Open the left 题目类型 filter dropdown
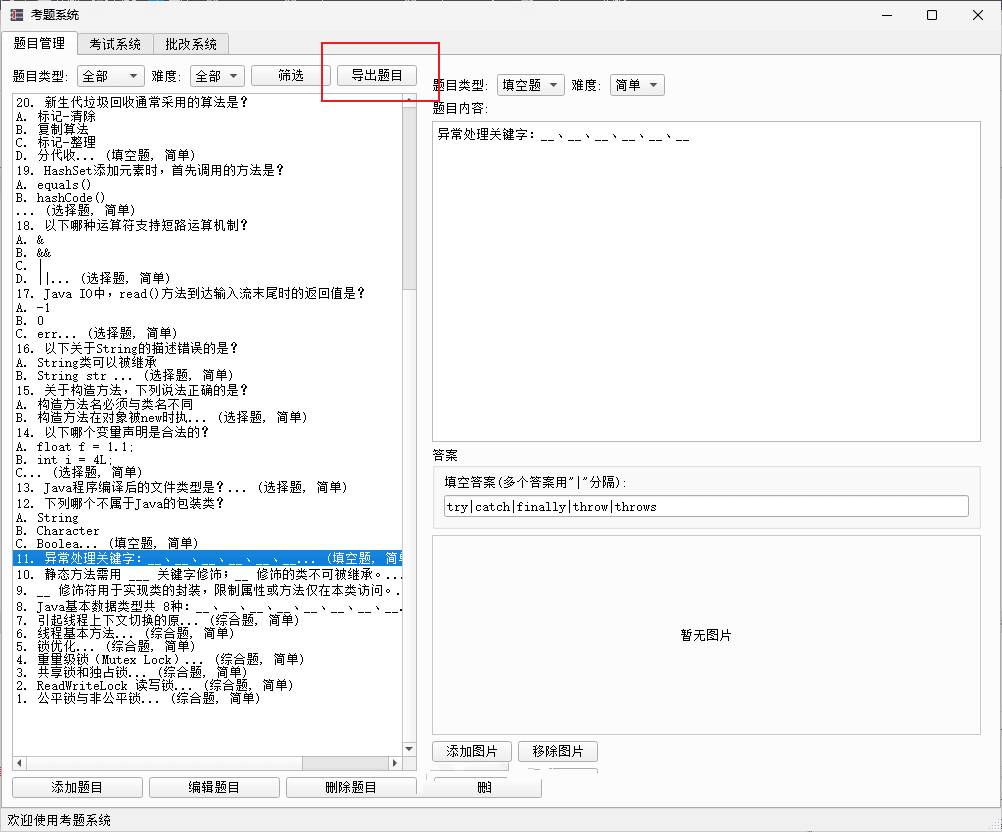This screenshot has height=832, width=1002. click(x=111, y=76)
